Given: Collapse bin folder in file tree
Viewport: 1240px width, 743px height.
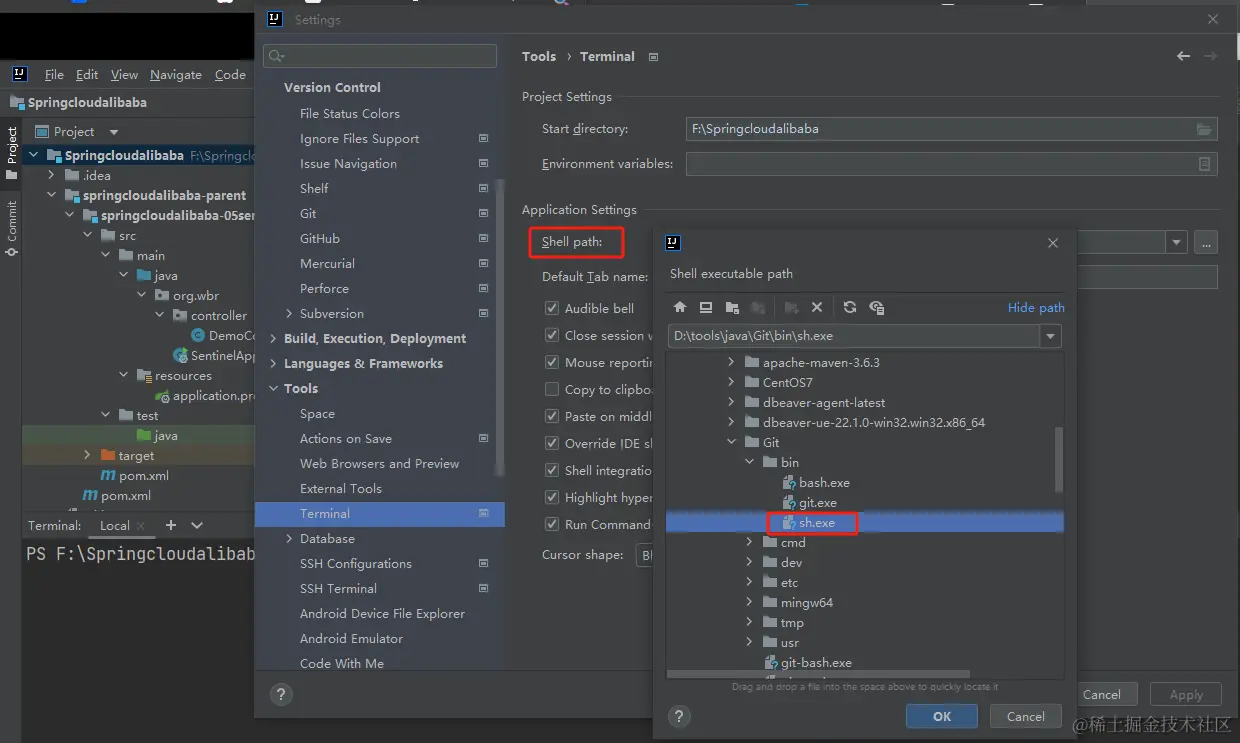Looking at the screenshot, I should [749, 462].
